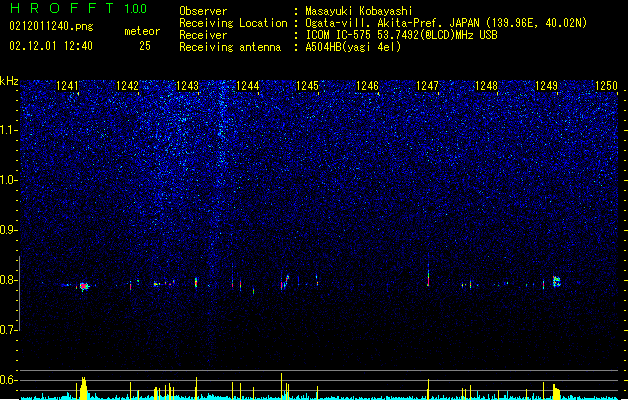Click time axis marker 1242
The height and width of the screenshot is (400, 629).
pos(127,85)
